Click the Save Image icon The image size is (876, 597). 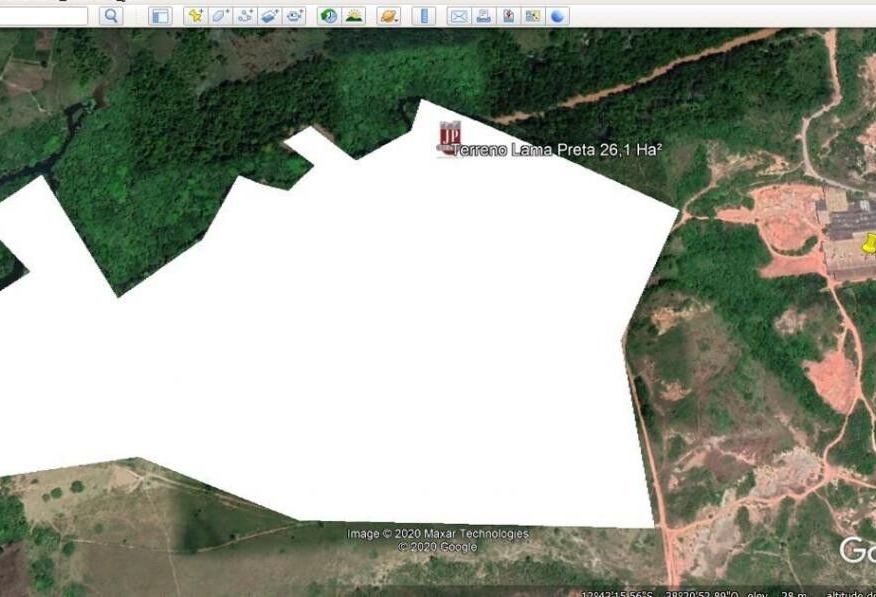point(508,16)
